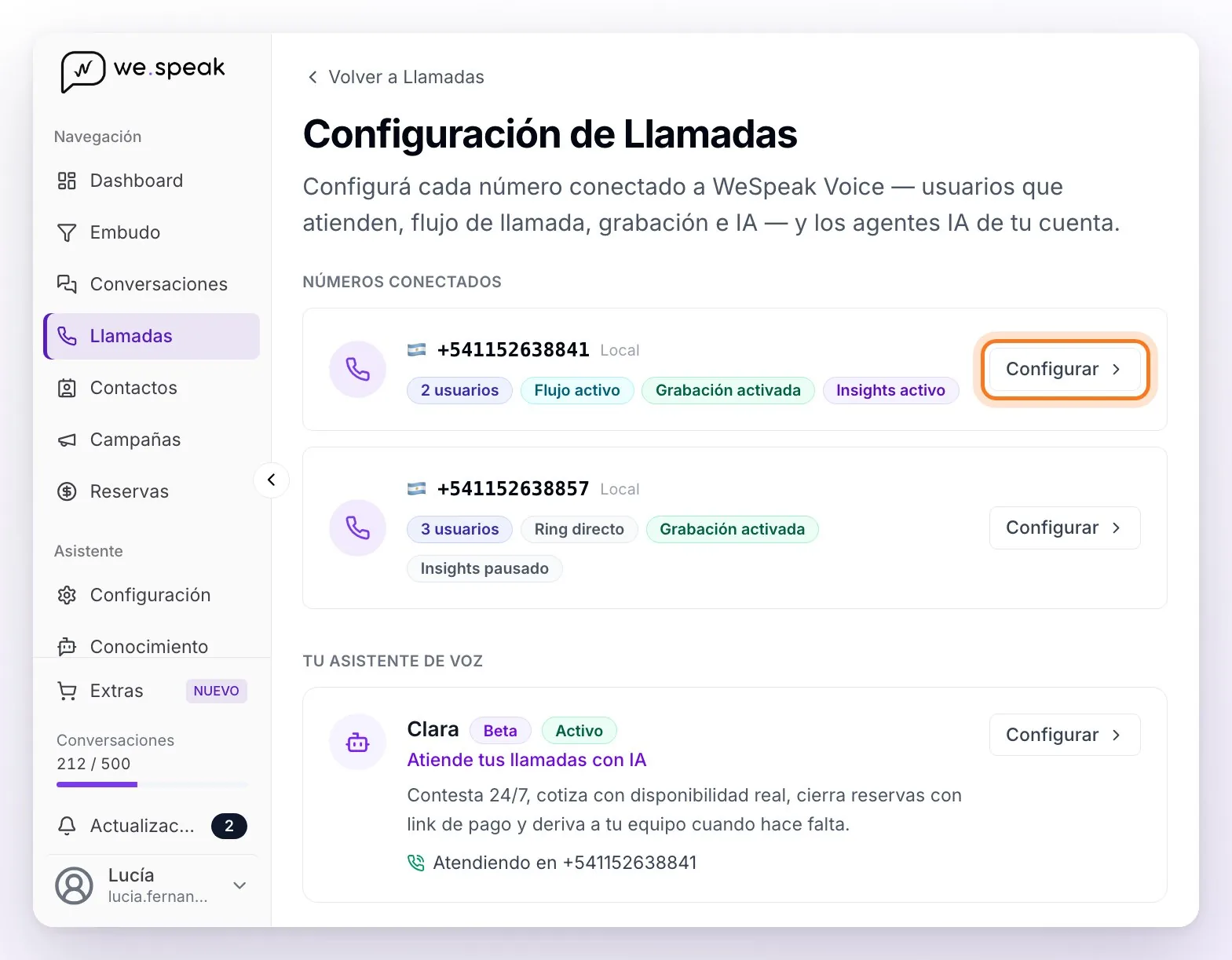Click Lucía's user avatar icon
1232x960 pixels.
click(x=74, y=885)
